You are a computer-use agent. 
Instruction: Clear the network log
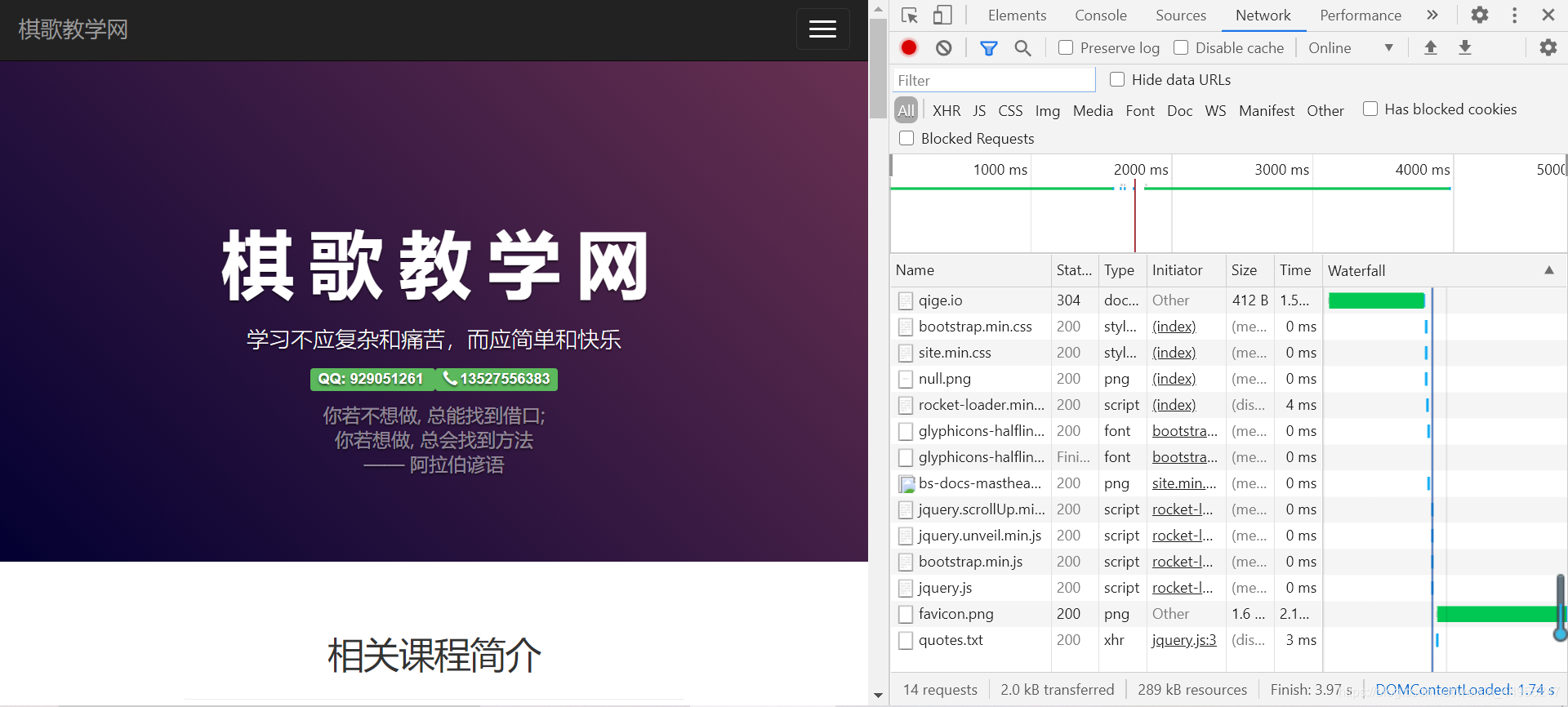pos(943,48)
